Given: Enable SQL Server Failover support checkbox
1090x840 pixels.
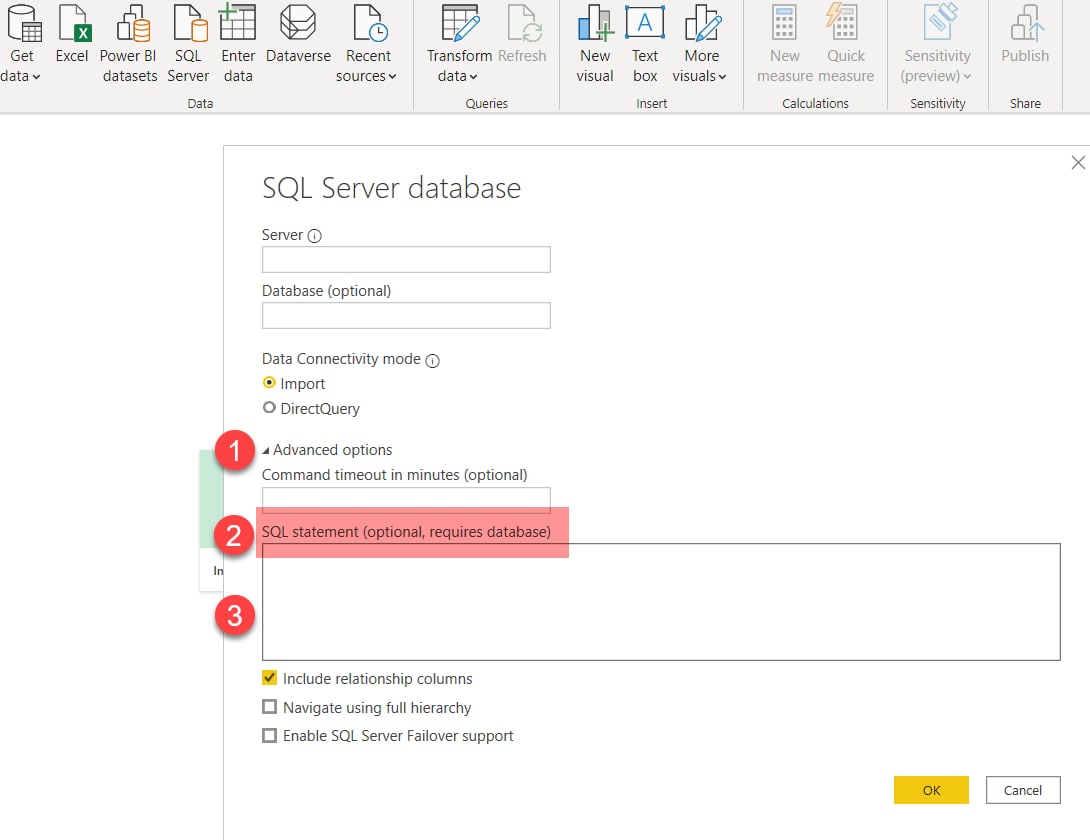Looking at the screenshot, I should pos(269,735).
